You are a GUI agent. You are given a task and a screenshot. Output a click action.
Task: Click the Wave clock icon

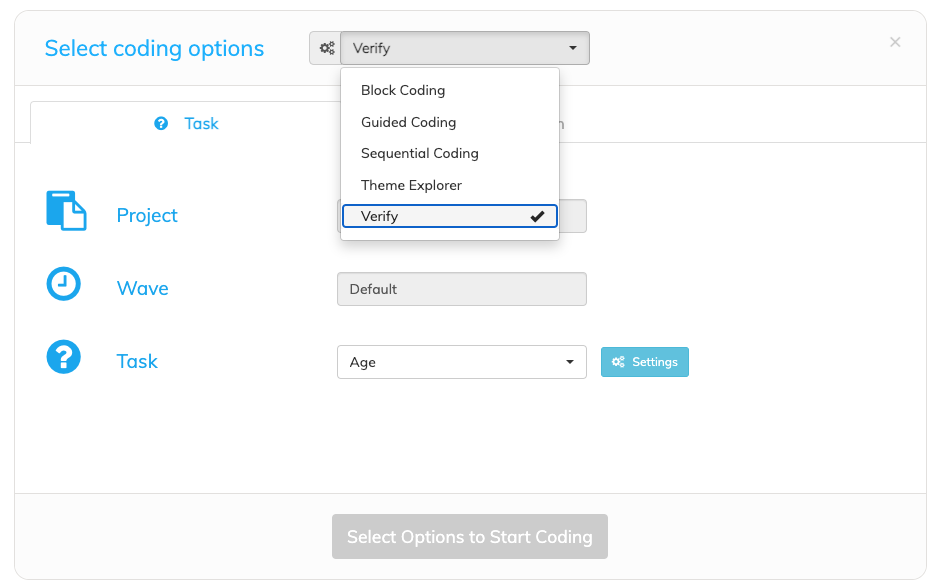(64, 284)
